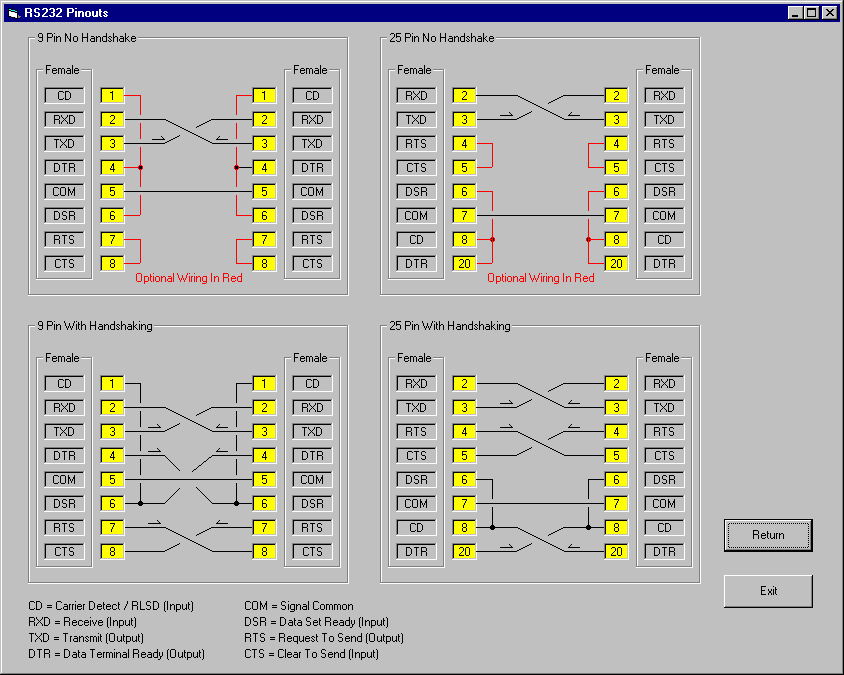This screenshot has width=844, height=675.
Task: Click left pin 7 in 25 Pin With Handshaking
Action: [x=465, y=504]
